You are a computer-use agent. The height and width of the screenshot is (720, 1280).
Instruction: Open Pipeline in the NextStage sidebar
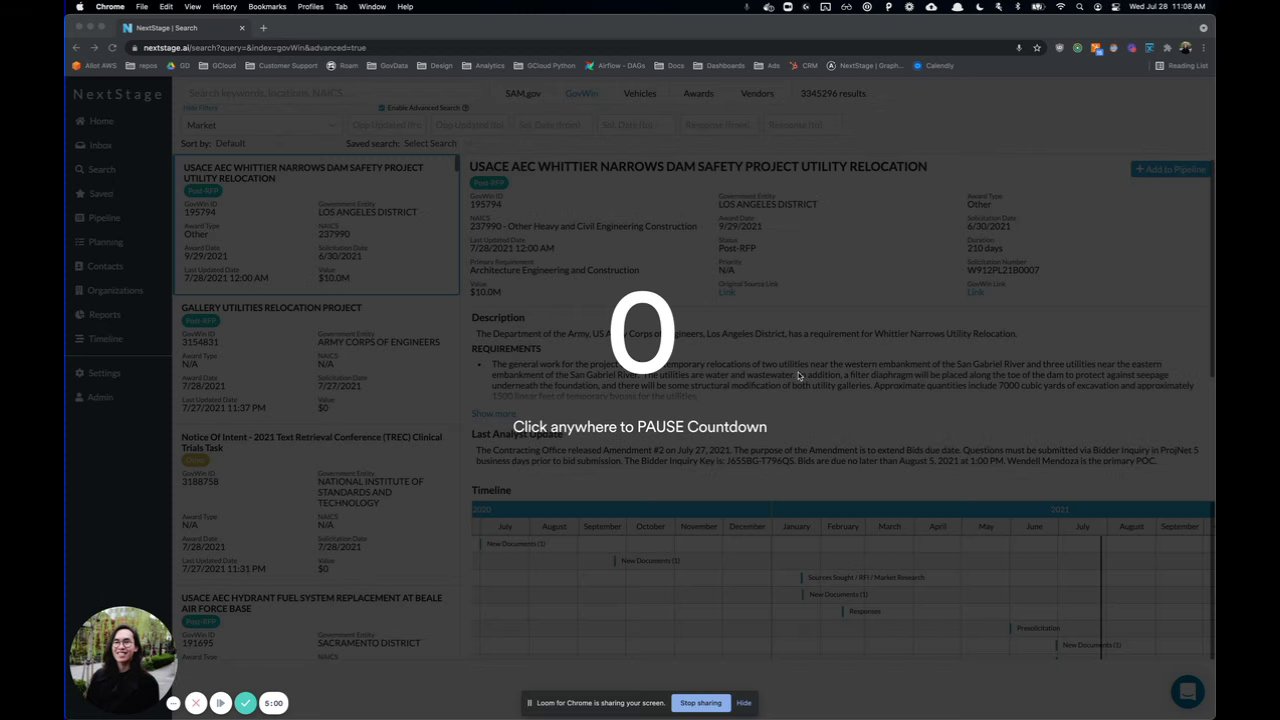coord(97,218)
